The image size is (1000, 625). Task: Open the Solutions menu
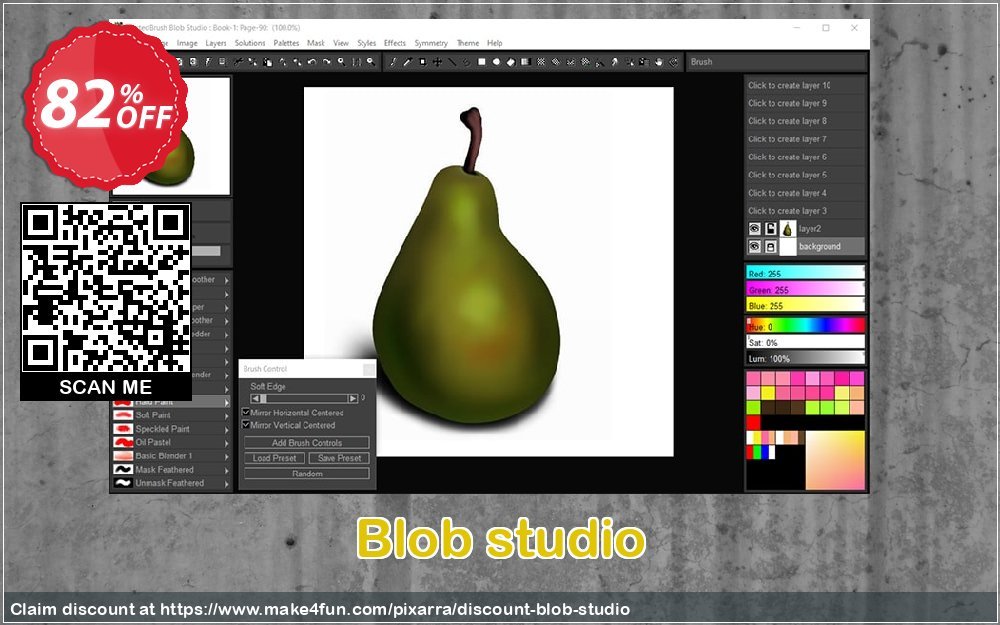tap(250, 43)
